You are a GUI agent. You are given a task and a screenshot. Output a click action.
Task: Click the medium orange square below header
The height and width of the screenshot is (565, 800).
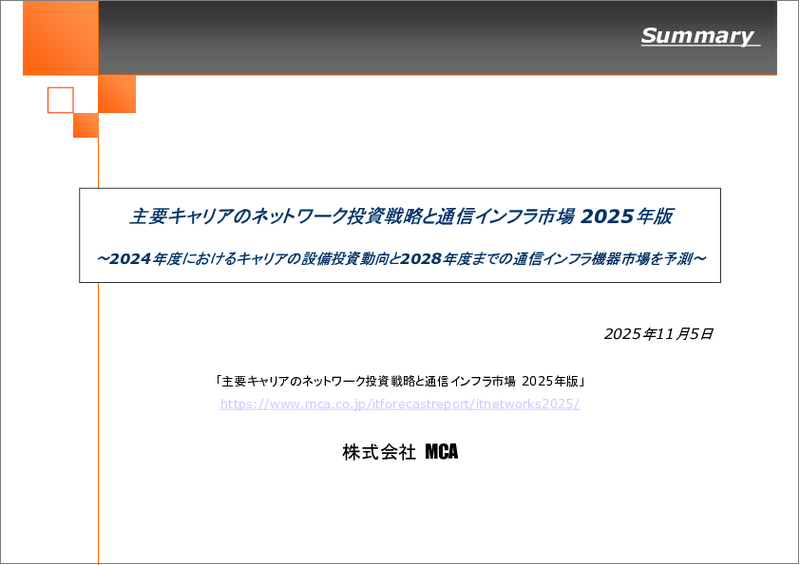117,94
